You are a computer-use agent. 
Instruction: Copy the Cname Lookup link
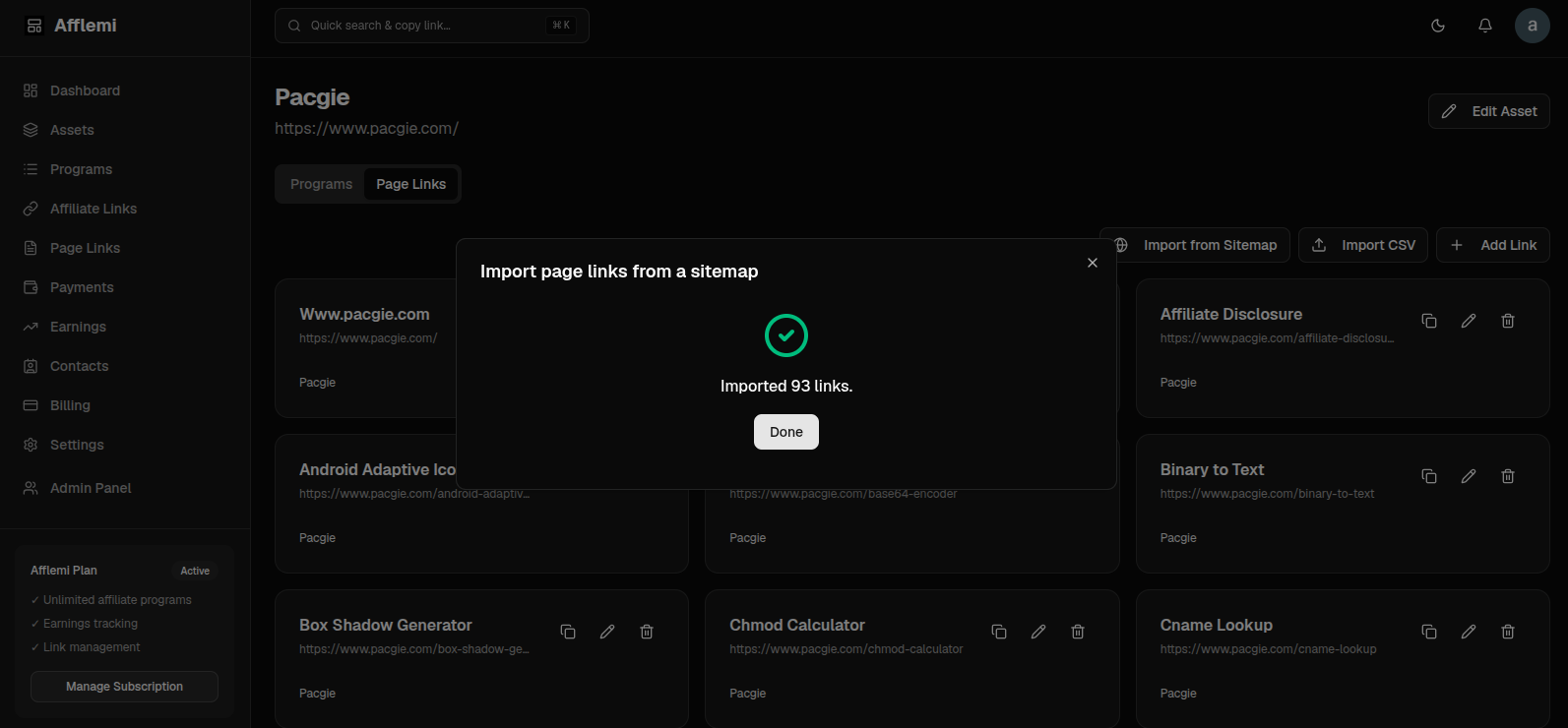[1429, 632]
